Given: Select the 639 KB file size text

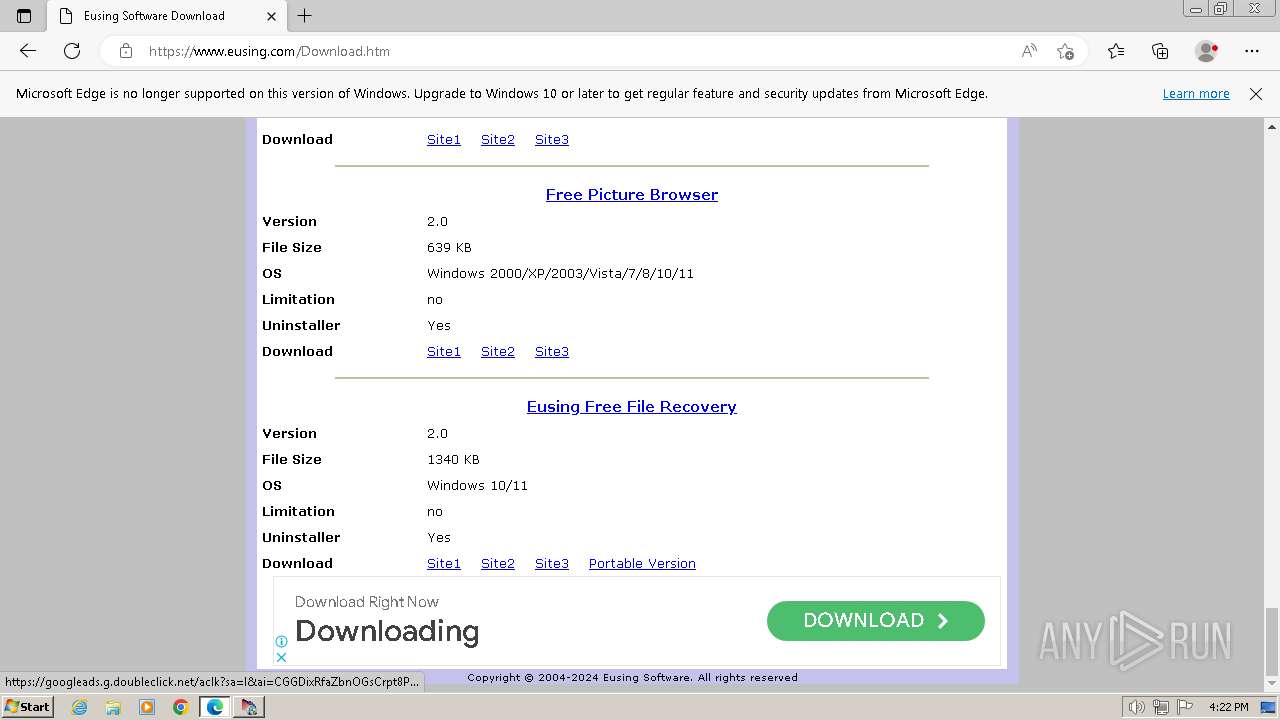Looking at the screenshot, I should click(x=449, y=248).
